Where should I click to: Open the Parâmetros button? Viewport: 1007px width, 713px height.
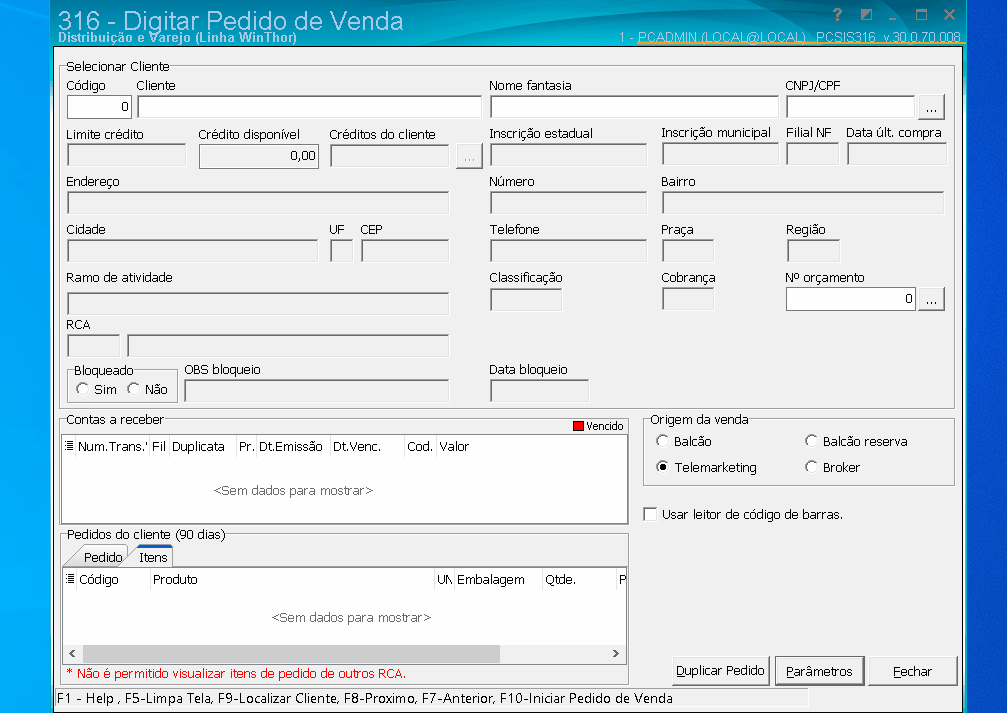[819, 671]
